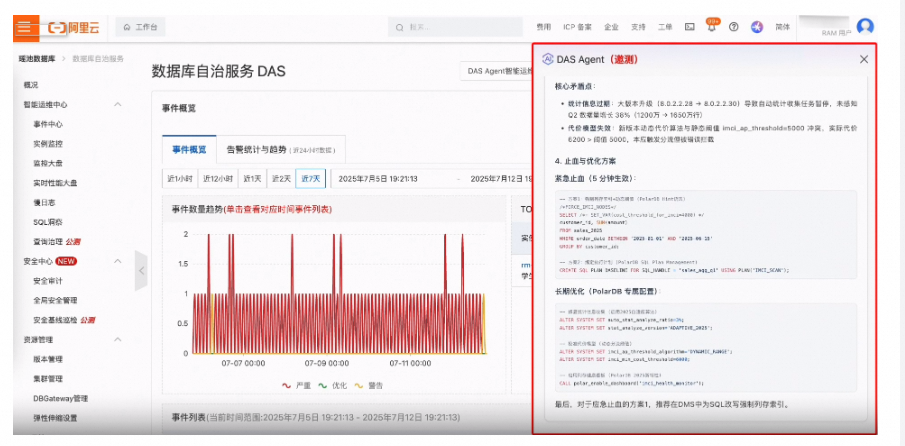The height and width of the screenshot is (446, 905).
Task: Close the DAS Agent panel
Action: click(863, 59)
